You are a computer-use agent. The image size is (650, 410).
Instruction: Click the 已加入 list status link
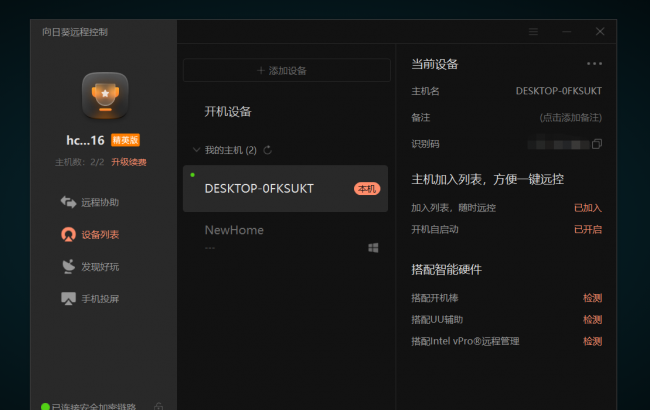point(588,208)
